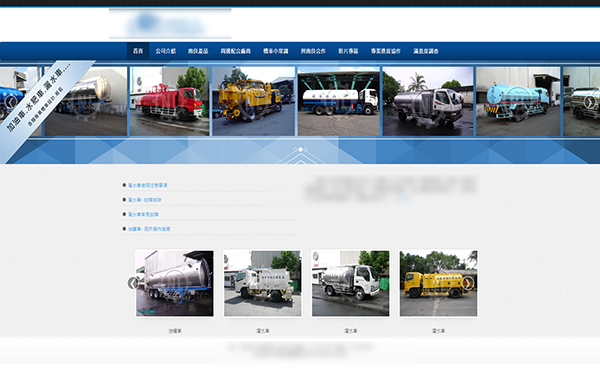
Task: Open article 灑水車使用注意事項
Action: (x=147, y=185)
